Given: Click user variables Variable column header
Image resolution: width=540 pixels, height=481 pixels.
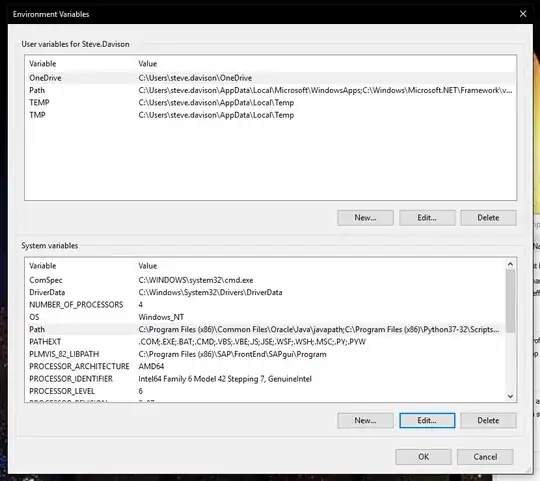Looking at the screenshot, I should point(43,64).
